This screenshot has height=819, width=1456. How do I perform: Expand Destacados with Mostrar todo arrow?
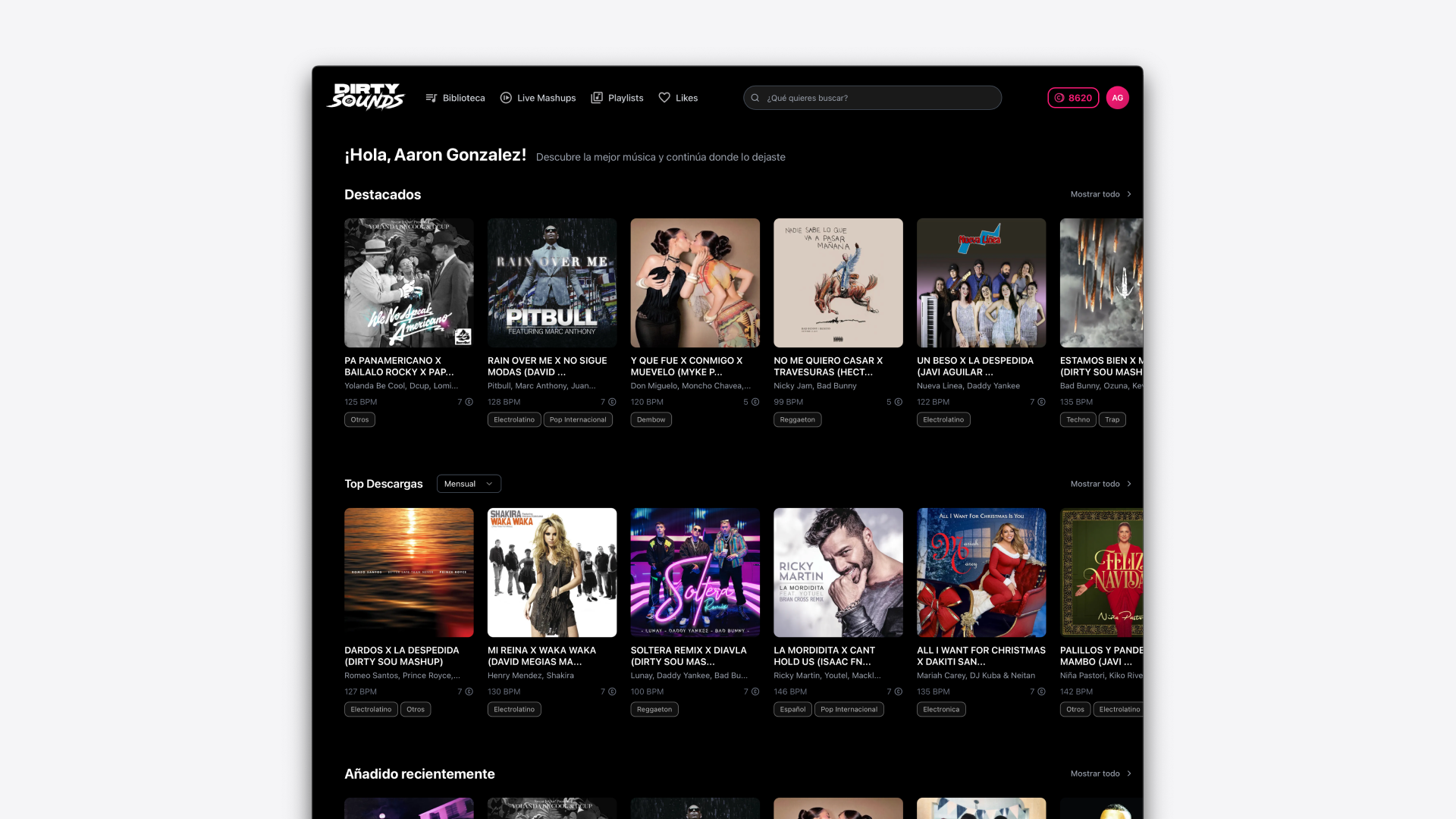1129,194
